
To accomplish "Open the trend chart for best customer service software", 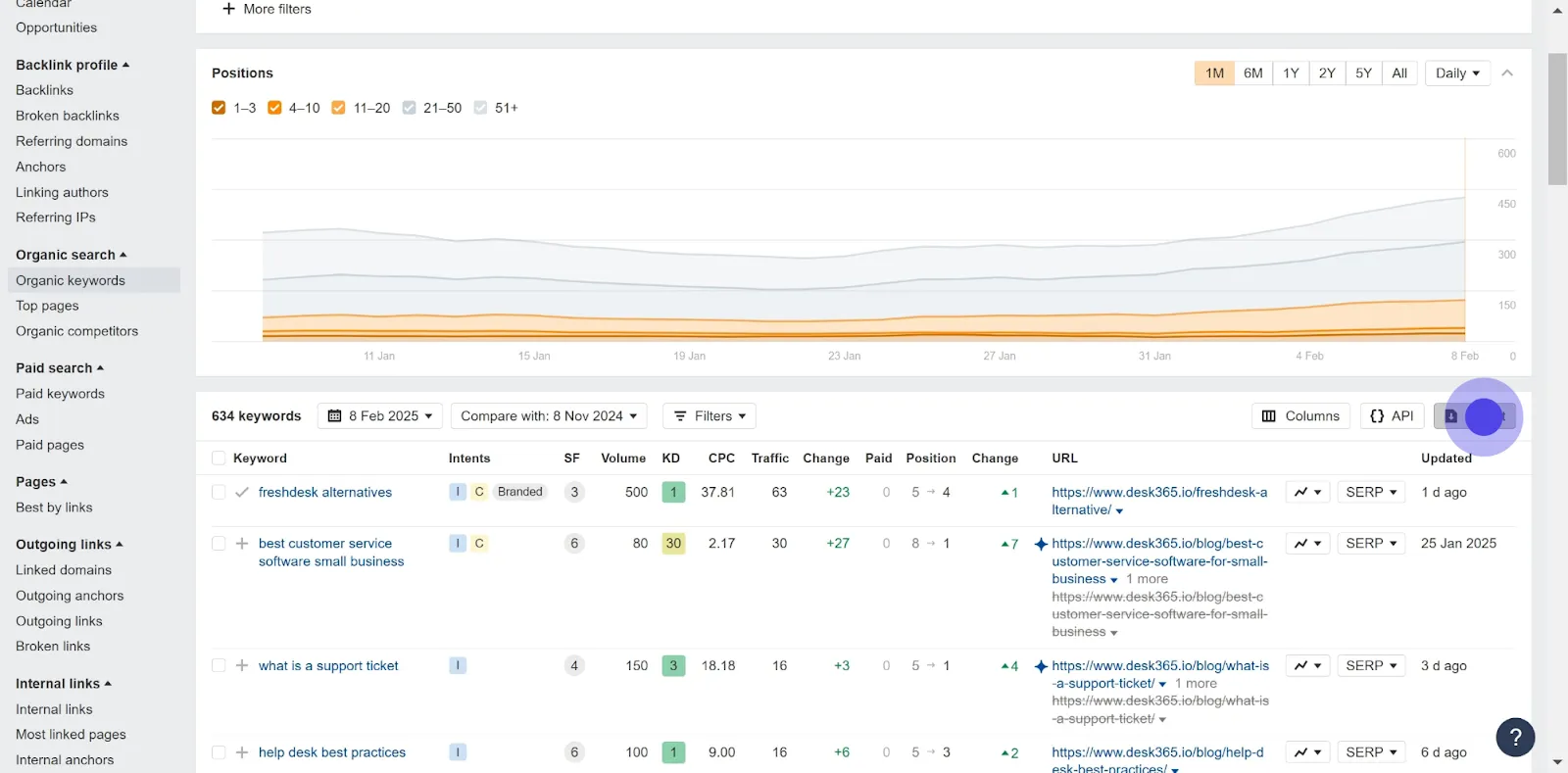I will point(1307,543).
